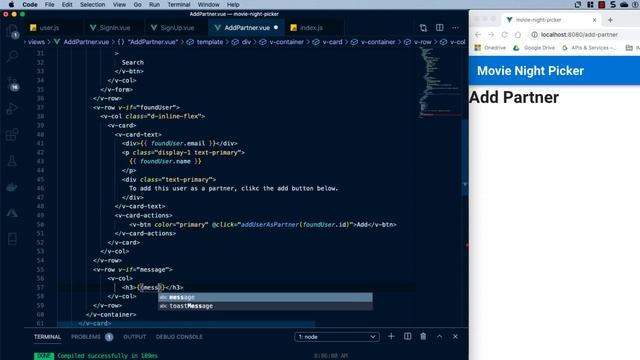Show the OUTPUT panel tab
The height and width of the screenshot is (360, 640).
pyautogui.click(x=134, y=337)
